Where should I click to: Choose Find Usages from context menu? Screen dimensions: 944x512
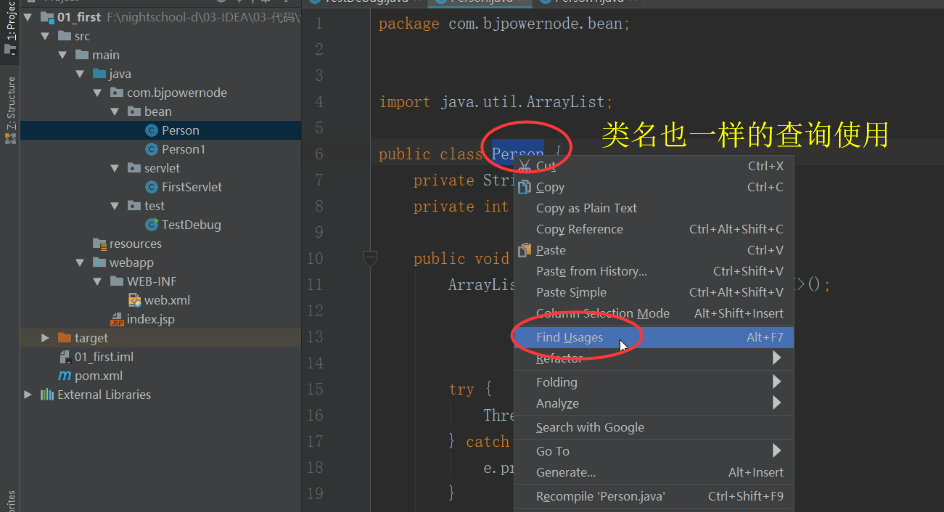point(654,337)
